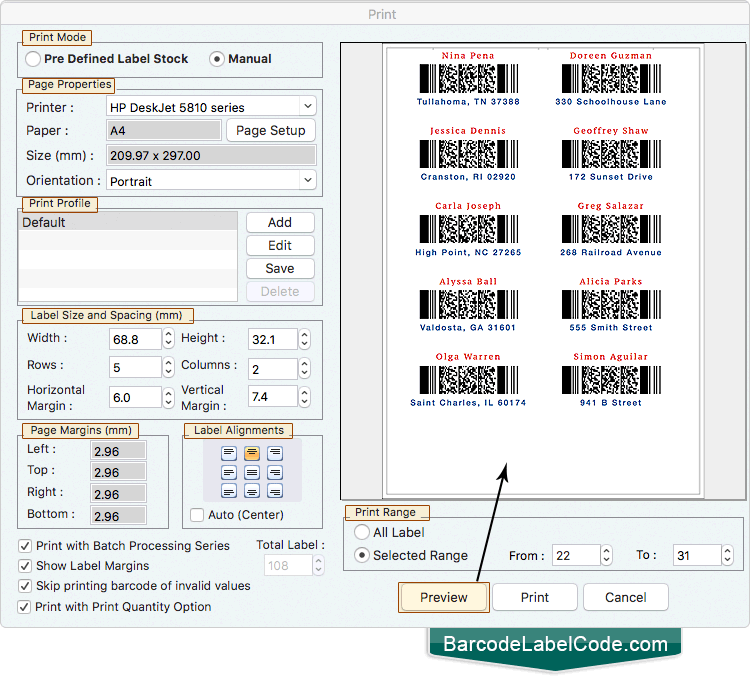Click the 'Valdosta, GA 31601' preview text
The width and height of the screenshot is (750, 676).
468,328
